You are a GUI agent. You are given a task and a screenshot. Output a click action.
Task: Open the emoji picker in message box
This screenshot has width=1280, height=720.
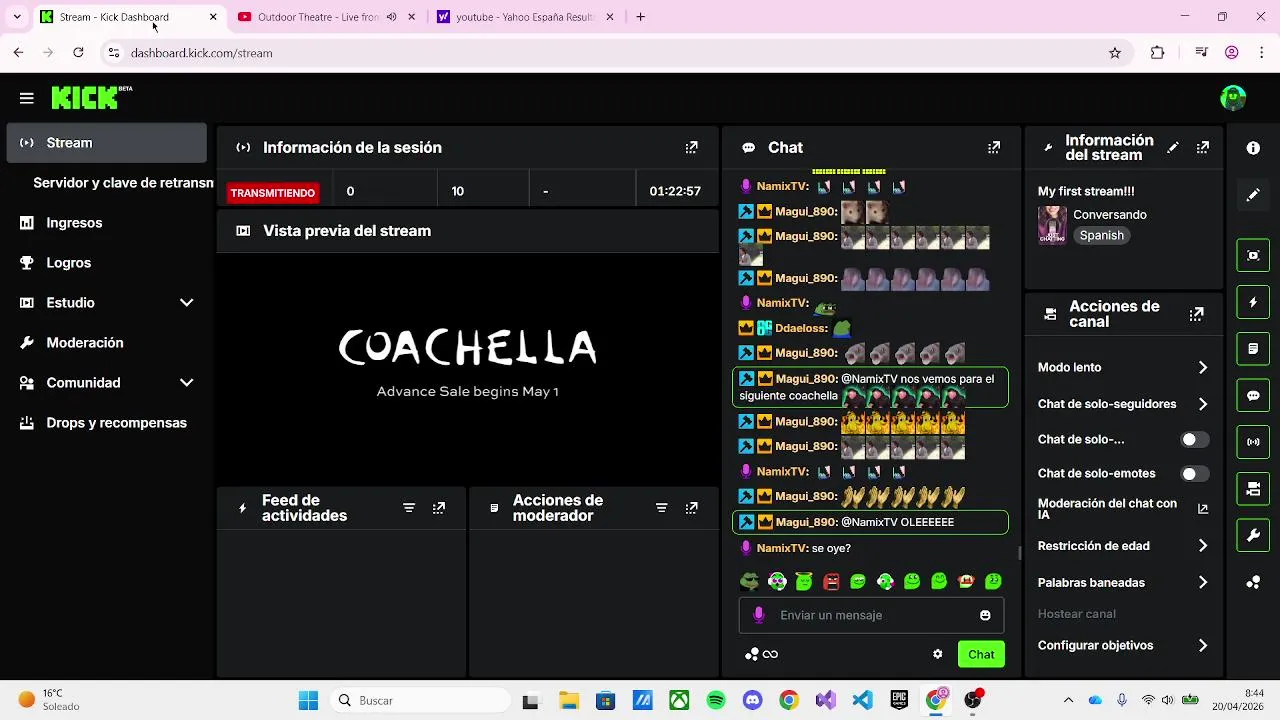pos(985,615)
